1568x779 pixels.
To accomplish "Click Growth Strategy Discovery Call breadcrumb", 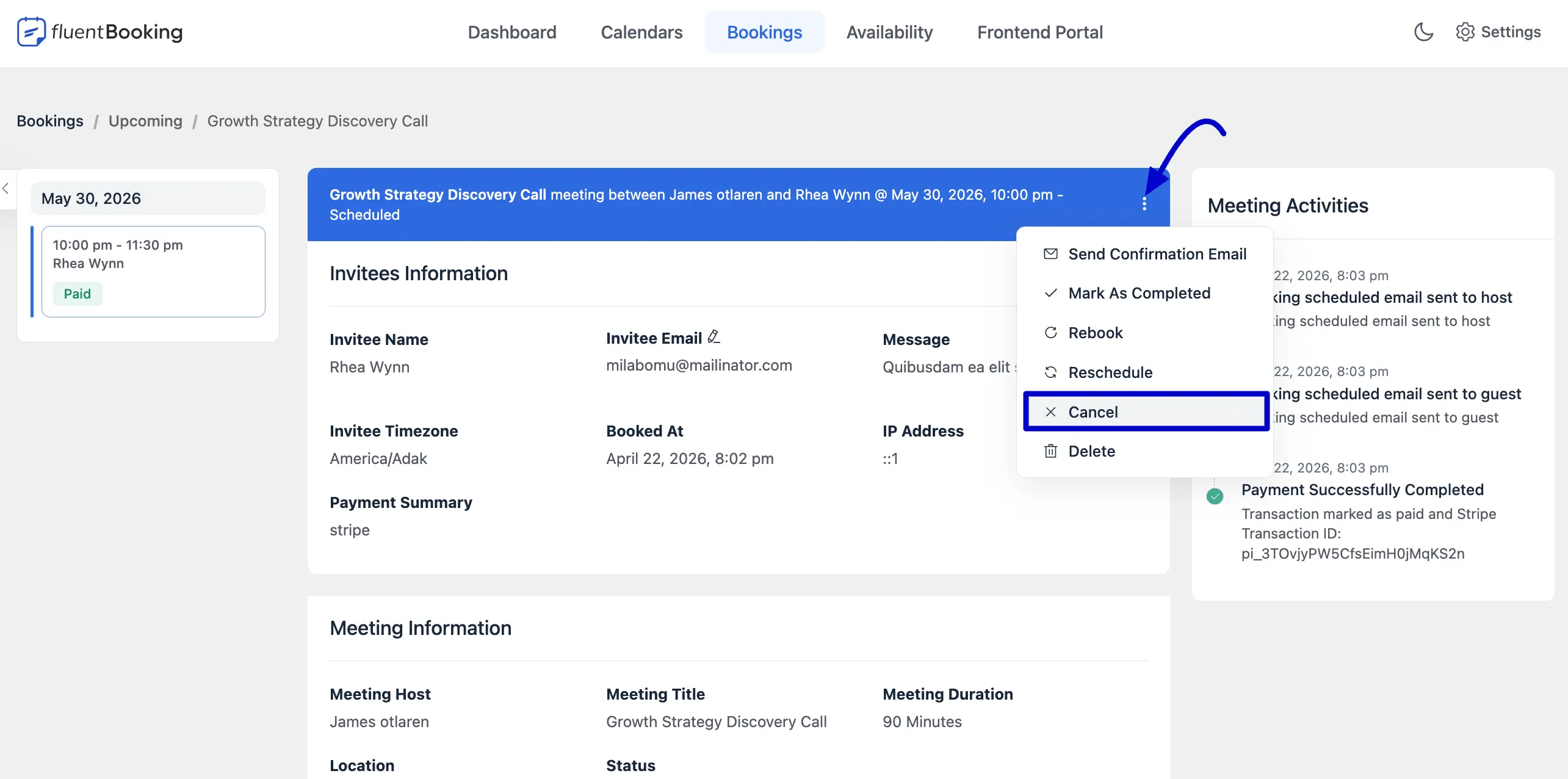I will [x=317, y=121].
